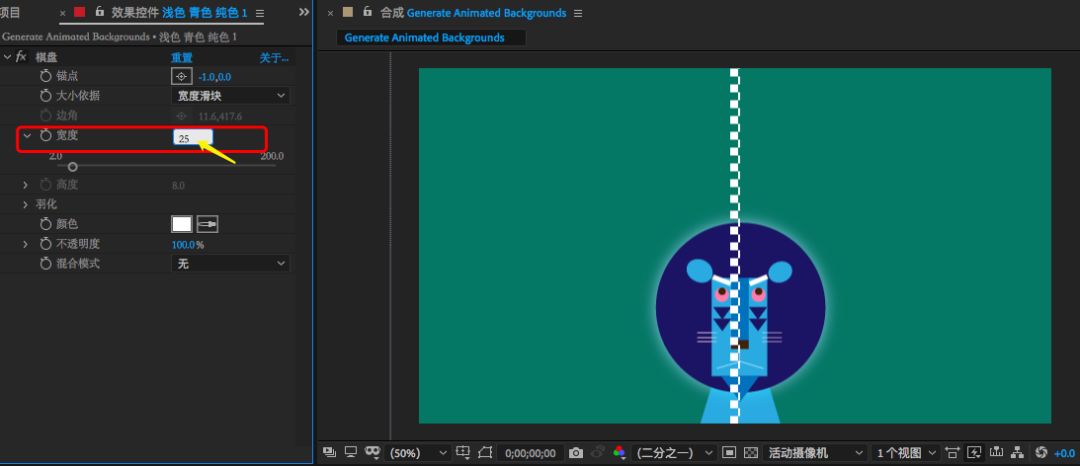Open grid and guide options icon
The height and width of the screenshot is (466, 1080).
461,453
